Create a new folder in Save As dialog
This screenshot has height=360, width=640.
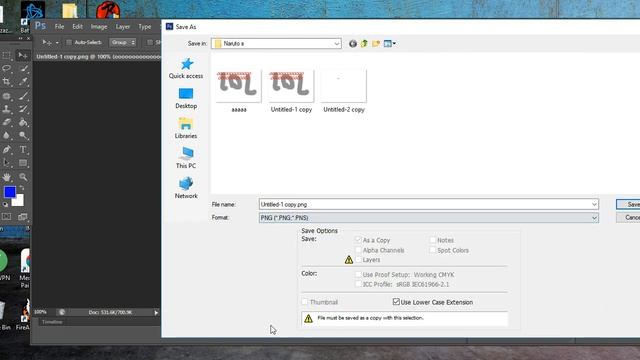376,43
